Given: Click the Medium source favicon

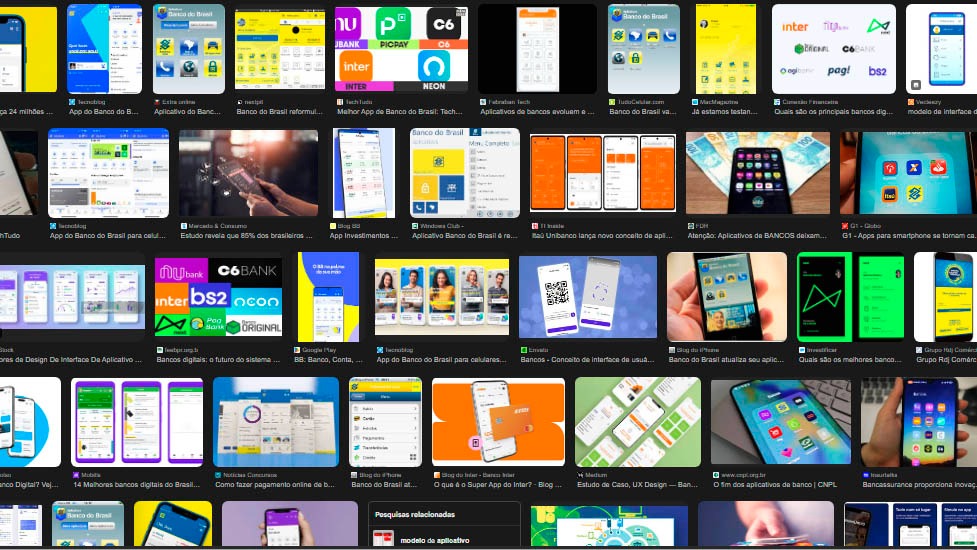Looking at the screenshot, I should pyautogui.click(x=580, y=475).
